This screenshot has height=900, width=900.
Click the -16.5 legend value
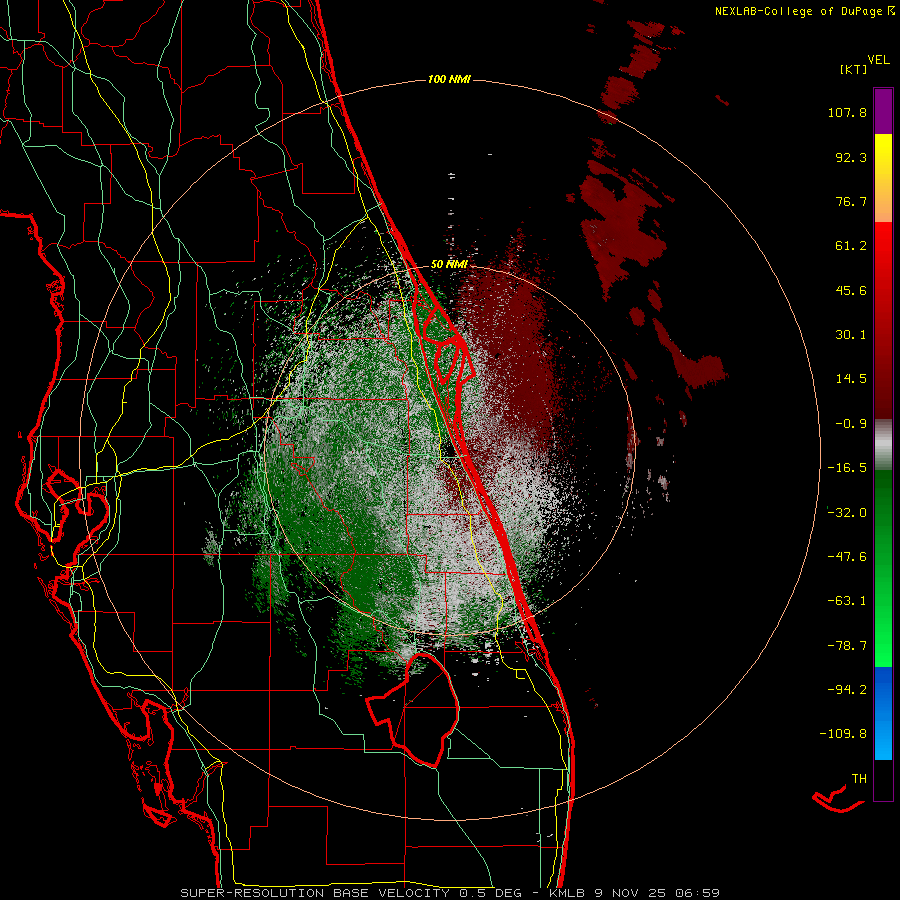[x=847, y=468]
